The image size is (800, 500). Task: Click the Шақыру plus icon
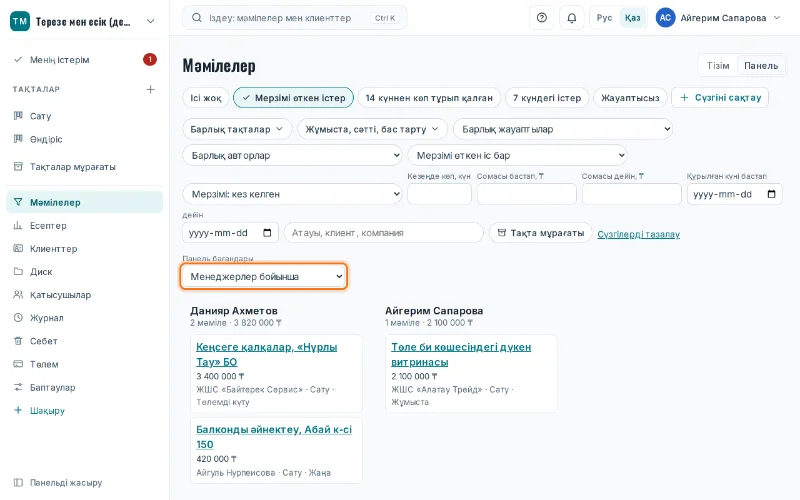[18, 410]
